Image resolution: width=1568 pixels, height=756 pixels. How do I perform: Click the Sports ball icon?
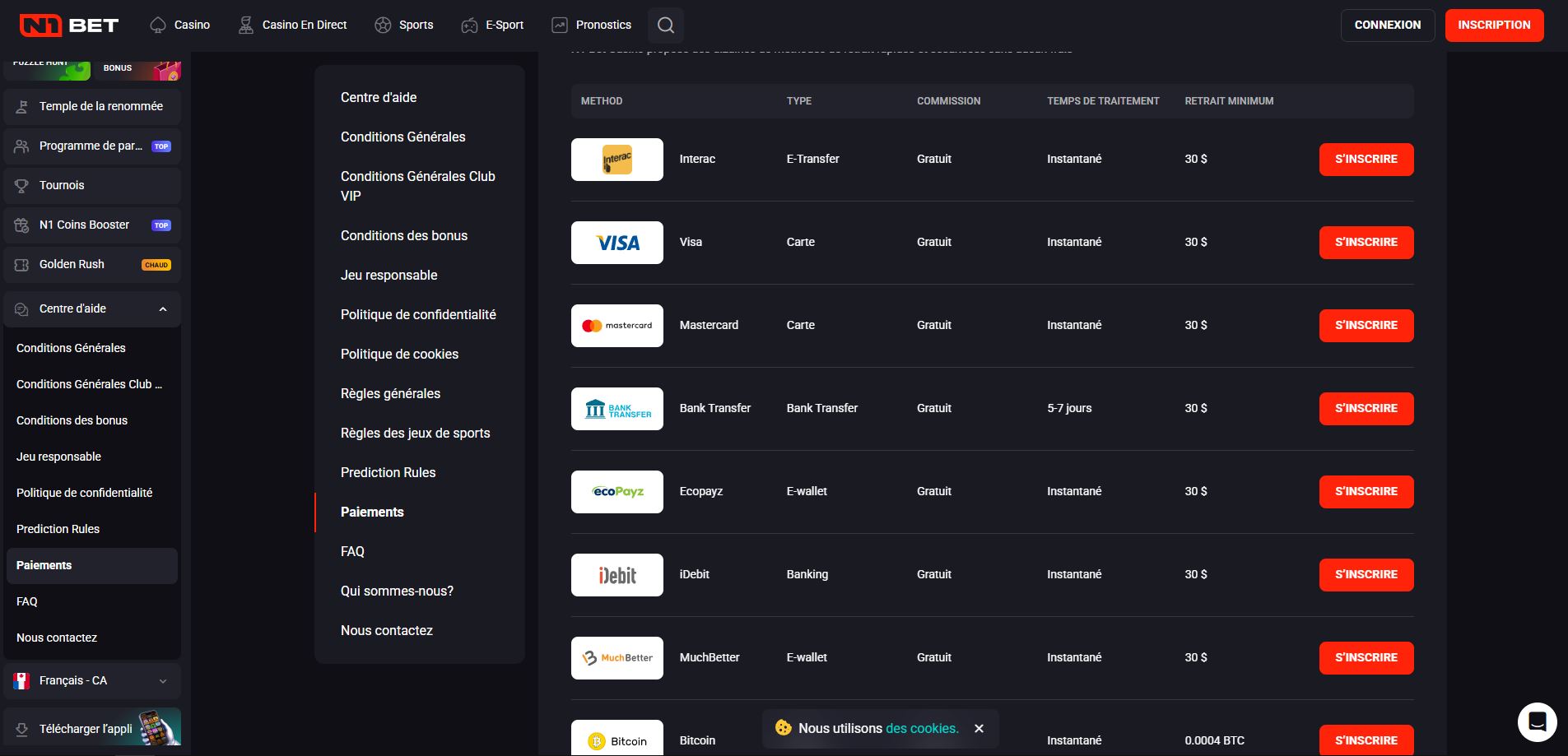(383, 26)
